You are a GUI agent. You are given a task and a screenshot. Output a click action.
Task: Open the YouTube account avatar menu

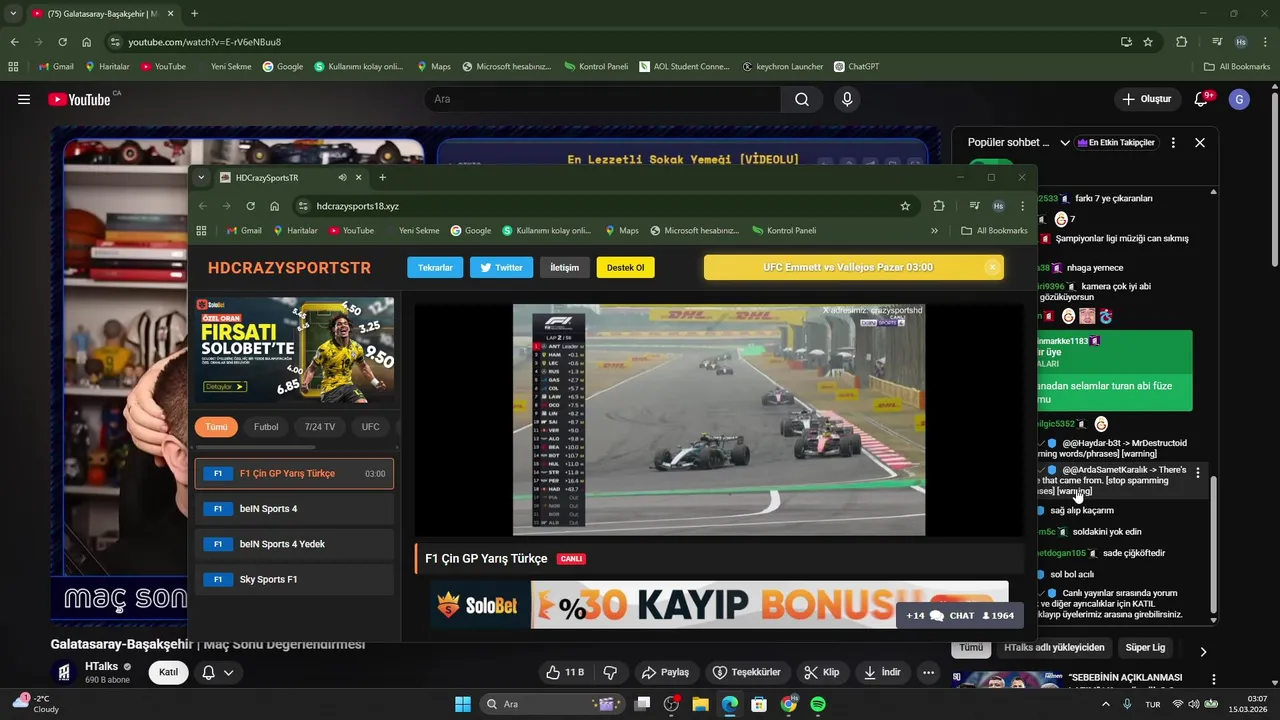coord(1239,99)
